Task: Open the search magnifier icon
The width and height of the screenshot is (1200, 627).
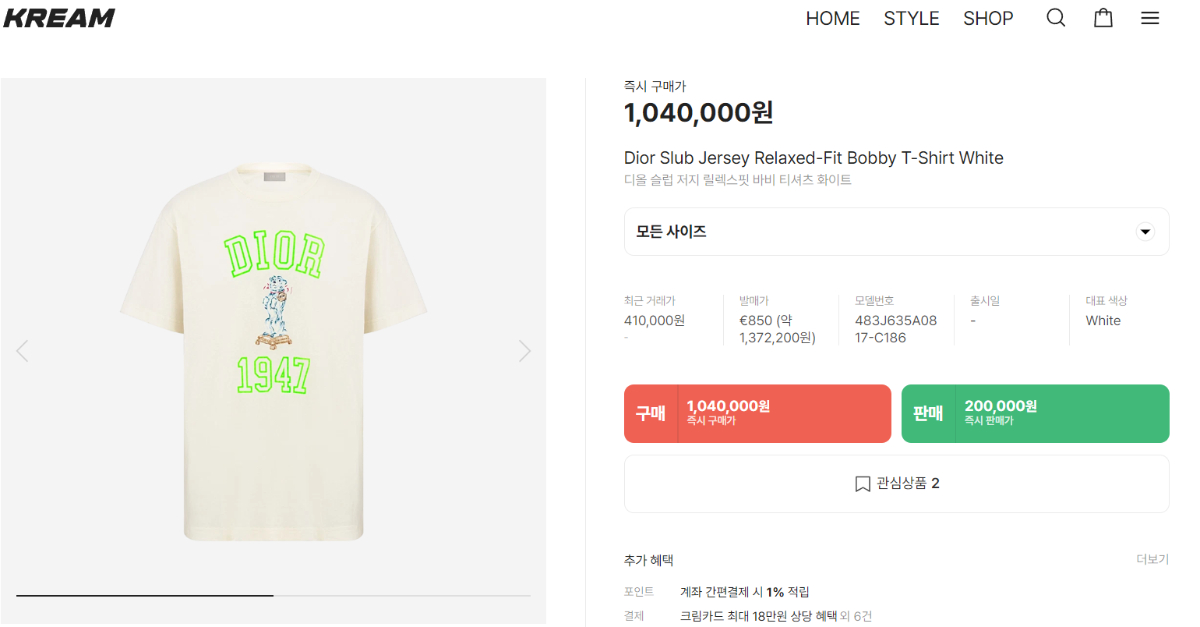Action: 1056,18
